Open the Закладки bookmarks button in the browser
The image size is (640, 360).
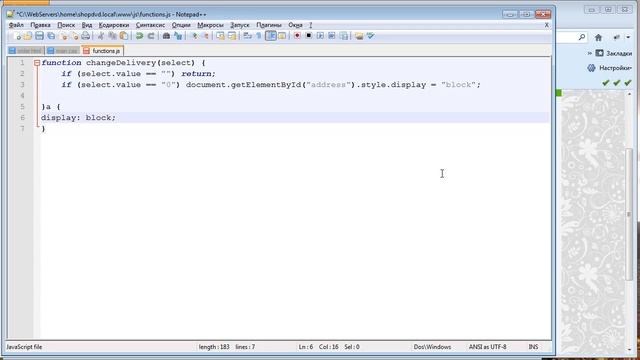[x=613, y=53]
